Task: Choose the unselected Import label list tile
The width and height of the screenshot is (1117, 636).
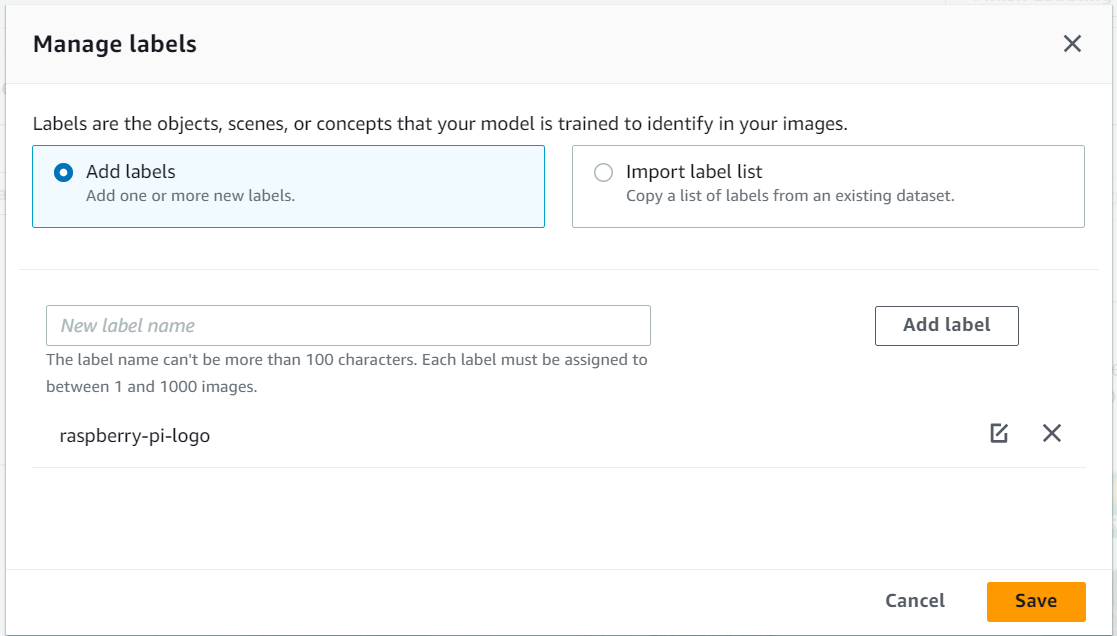Action: (x=828, y=187)
